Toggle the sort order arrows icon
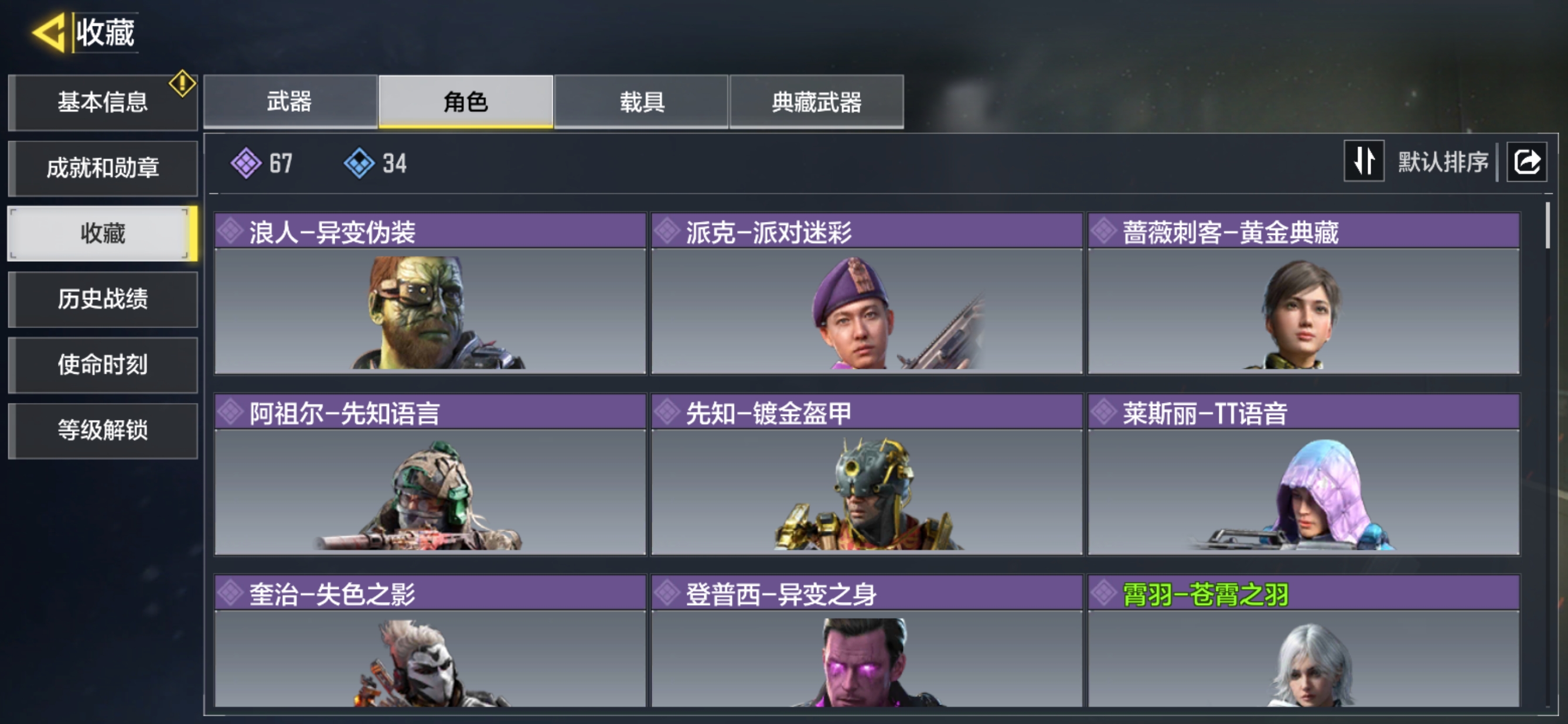Screen dimensions: 1568x724 pyautogui.click(x=1364, y=161)
